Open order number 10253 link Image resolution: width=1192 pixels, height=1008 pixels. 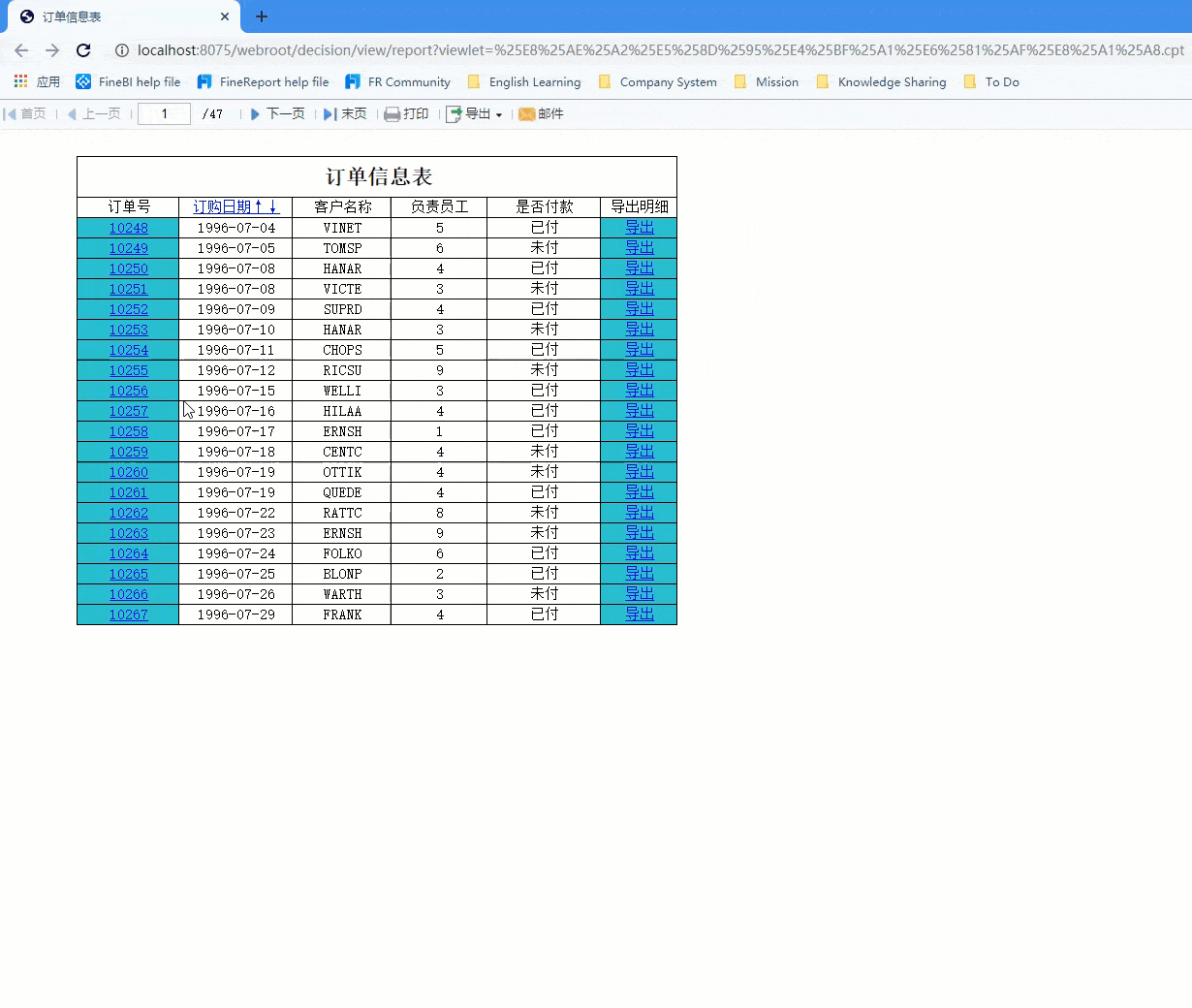pos(129,330)
